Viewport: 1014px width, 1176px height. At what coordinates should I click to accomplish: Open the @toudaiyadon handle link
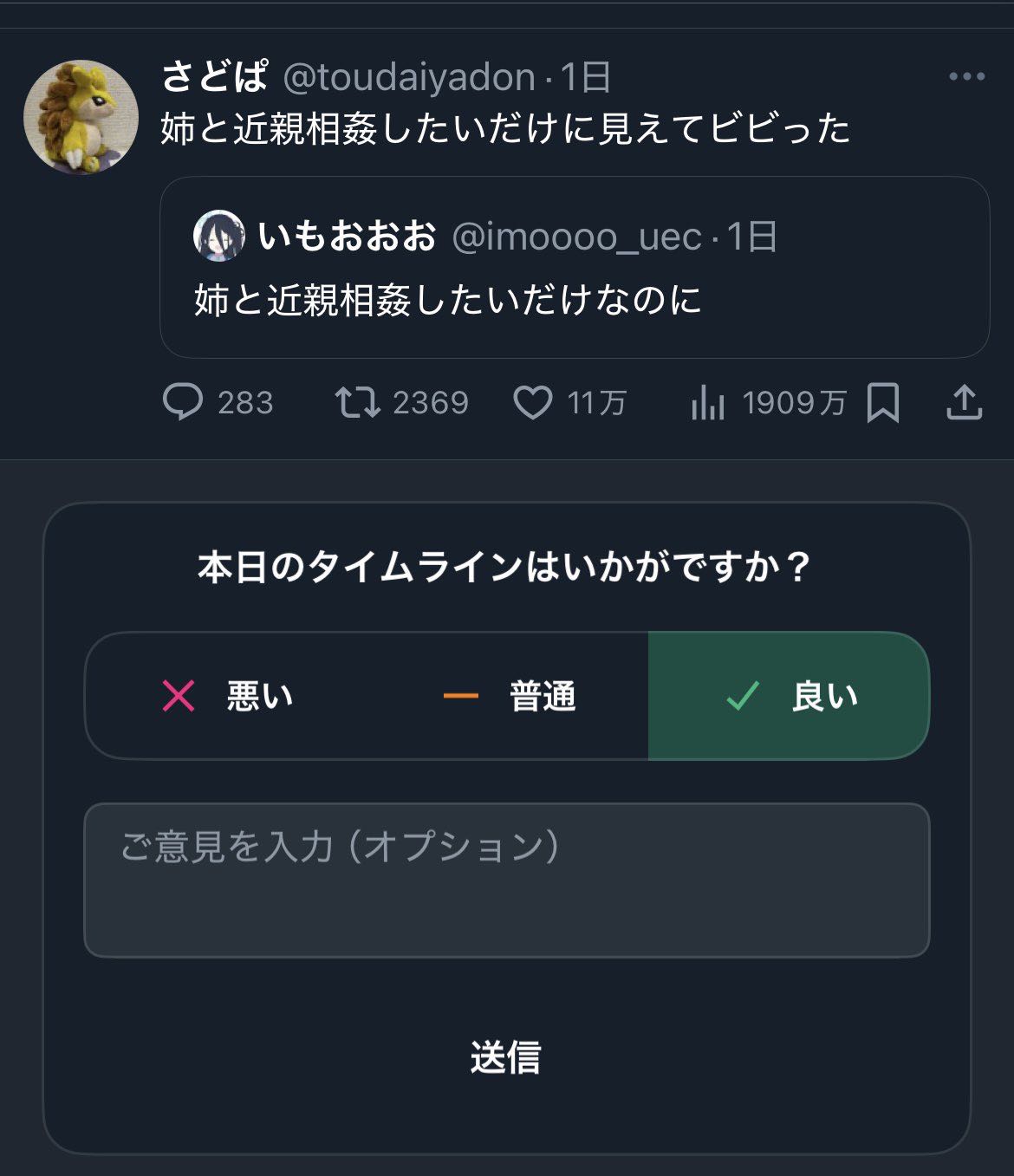pos(409,78)
